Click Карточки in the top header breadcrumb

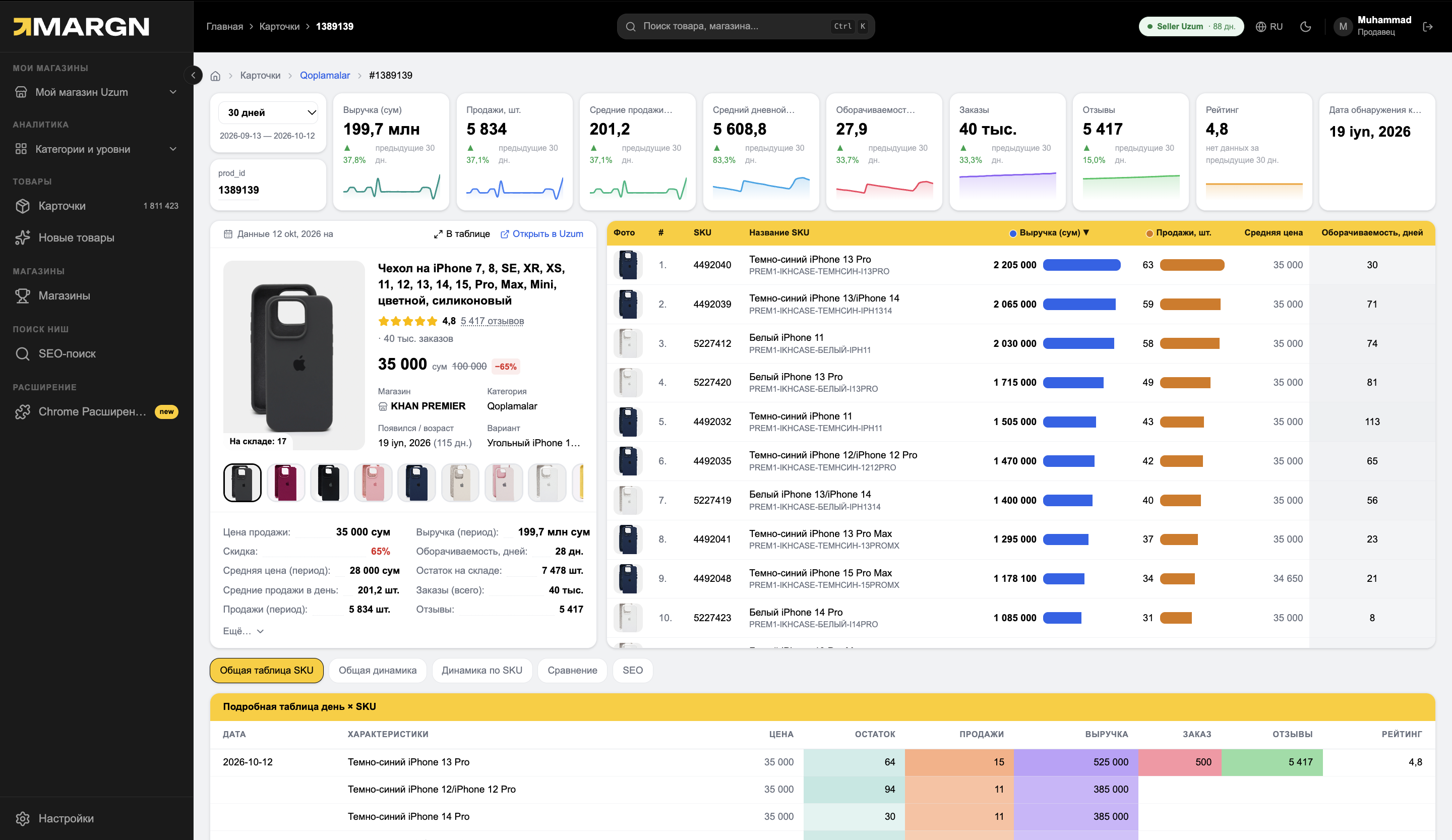pos(279,27)
